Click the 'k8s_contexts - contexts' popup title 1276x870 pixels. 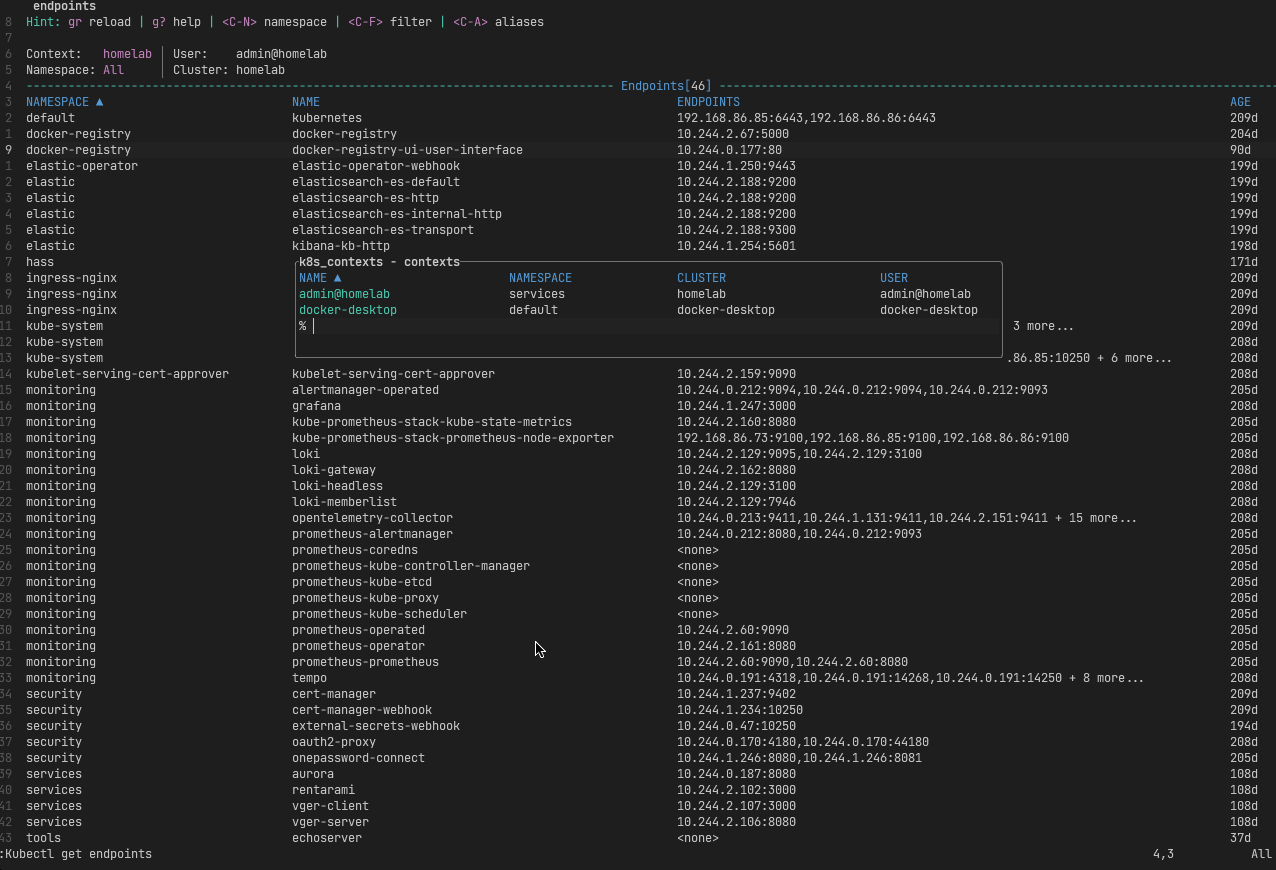click(379, 262)
